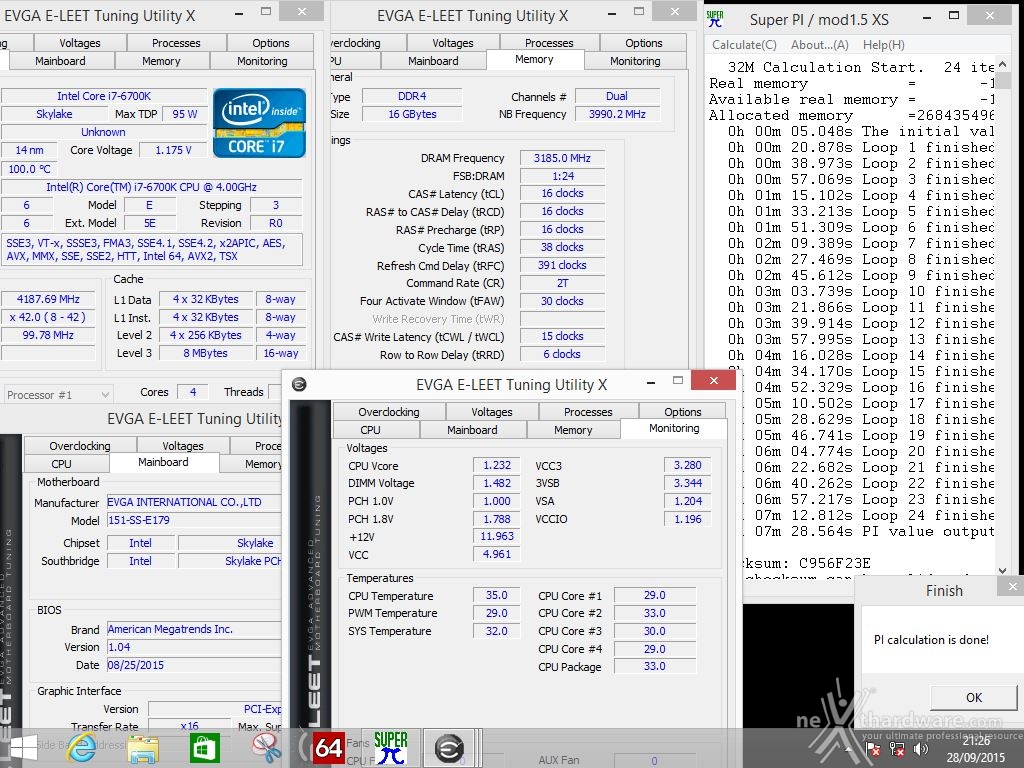Open CPU tab in Motherboard info window
The height and width of the screenshot is (768, 1024).
[x=61, y=464]
